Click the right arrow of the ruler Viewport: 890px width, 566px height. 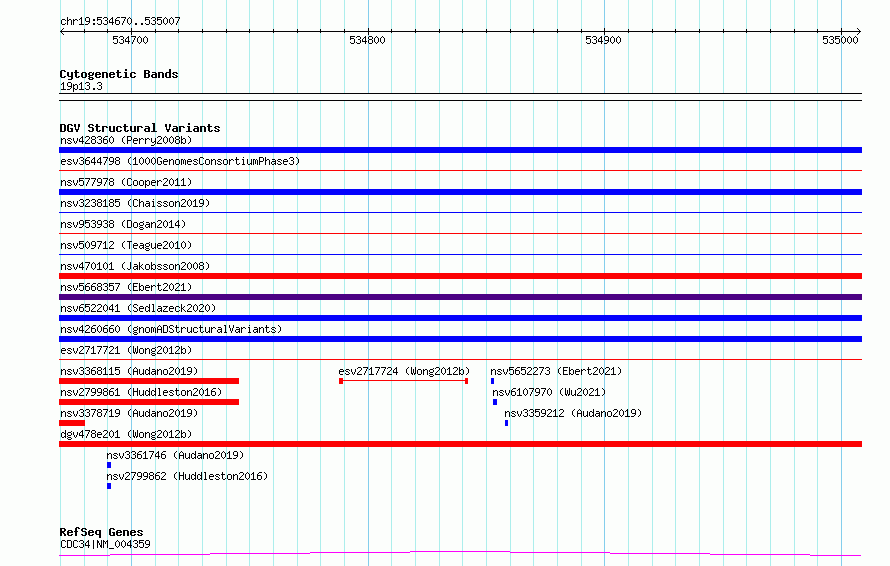(x=859, y=32)
